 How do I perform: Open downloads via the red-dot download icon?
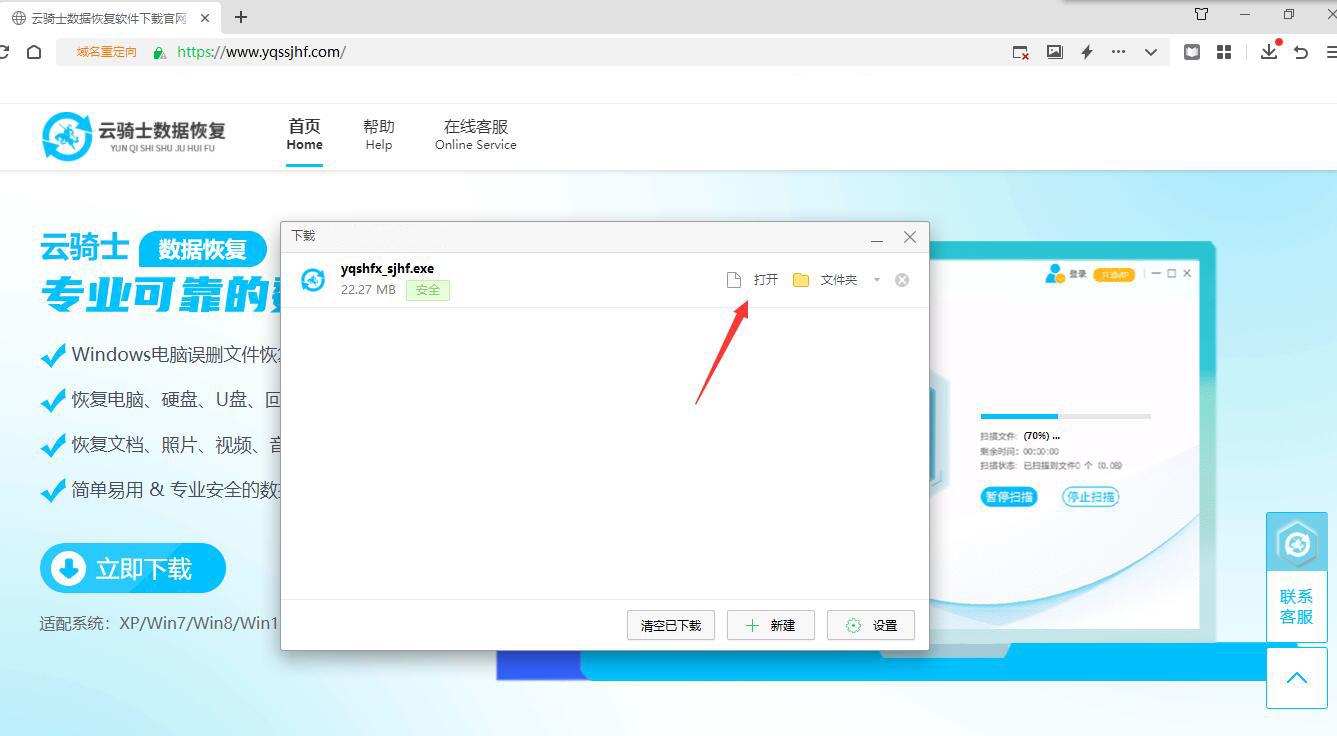coord(1268,51)
